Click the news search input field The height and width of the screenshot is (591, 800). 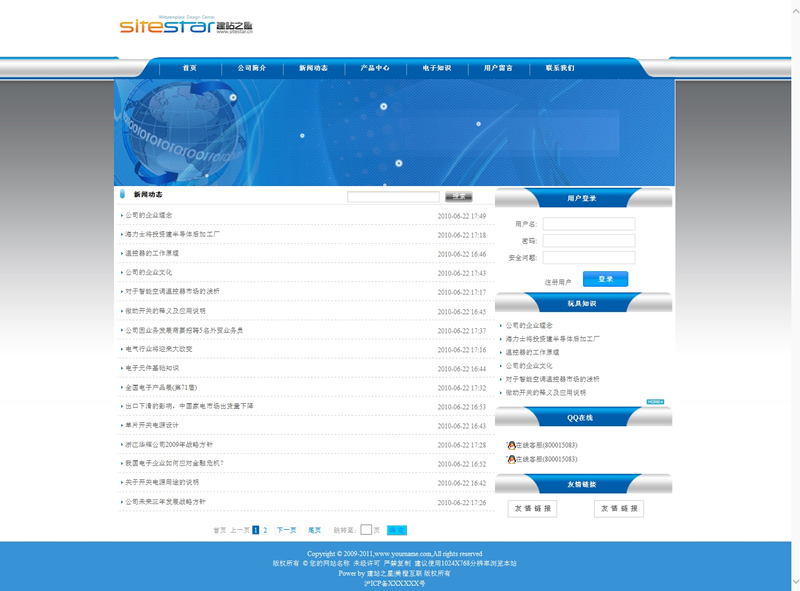coord(393,197)
